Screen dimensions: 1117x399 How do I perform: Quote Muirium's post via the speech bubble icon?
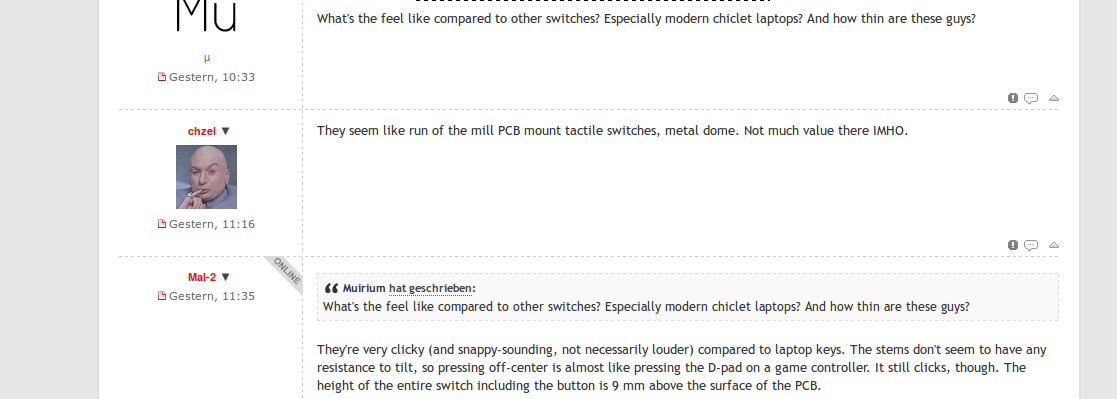coord(1031,98)
